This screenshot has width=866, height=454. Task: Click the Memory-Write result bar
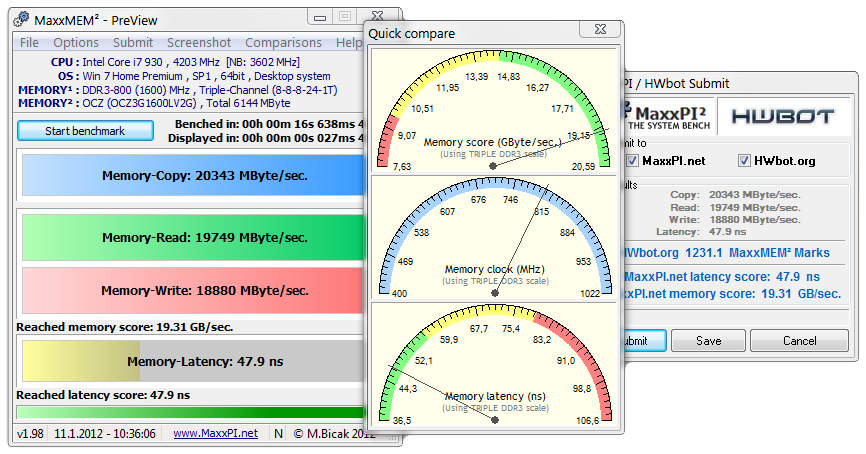tap(193, 291)
